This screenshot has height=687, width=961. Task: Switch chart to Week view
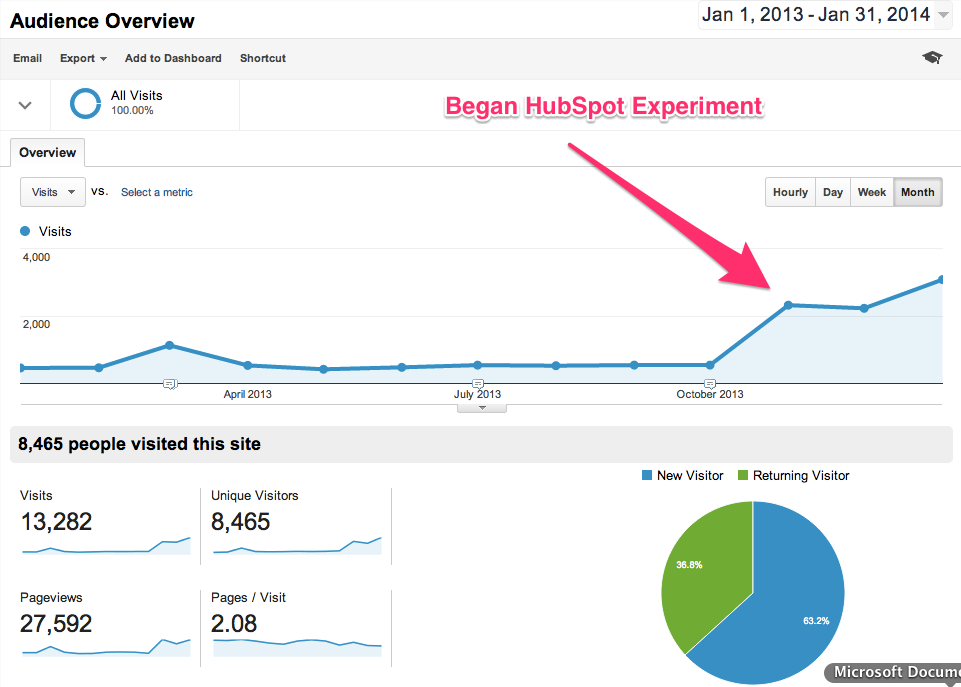[x=872, y=192]
